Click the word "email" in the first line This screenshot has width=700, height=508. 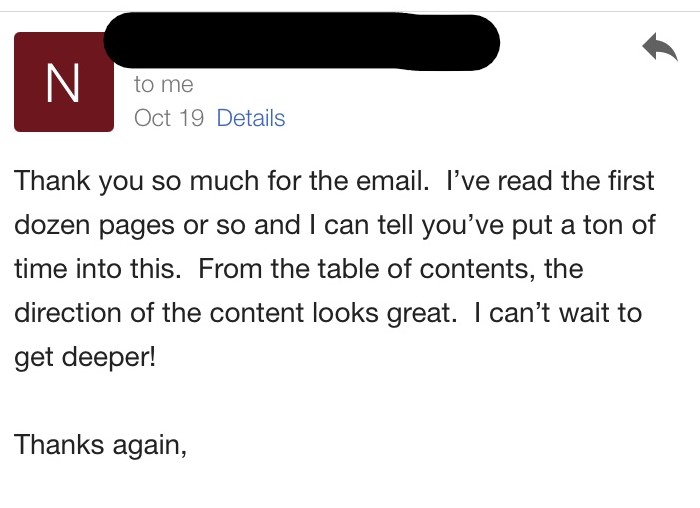372,181
